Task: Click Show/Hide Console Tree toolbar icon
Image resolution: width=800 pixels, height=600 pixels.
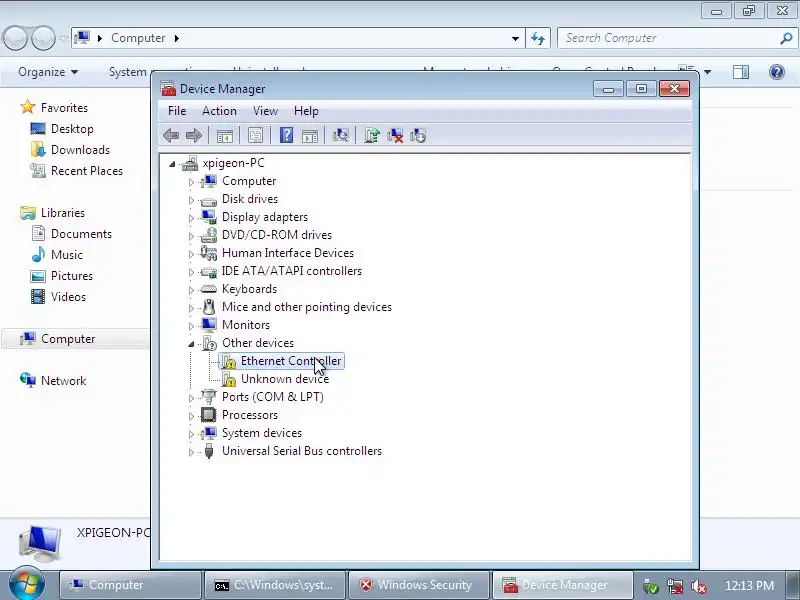Action: (x=224, y=136)
